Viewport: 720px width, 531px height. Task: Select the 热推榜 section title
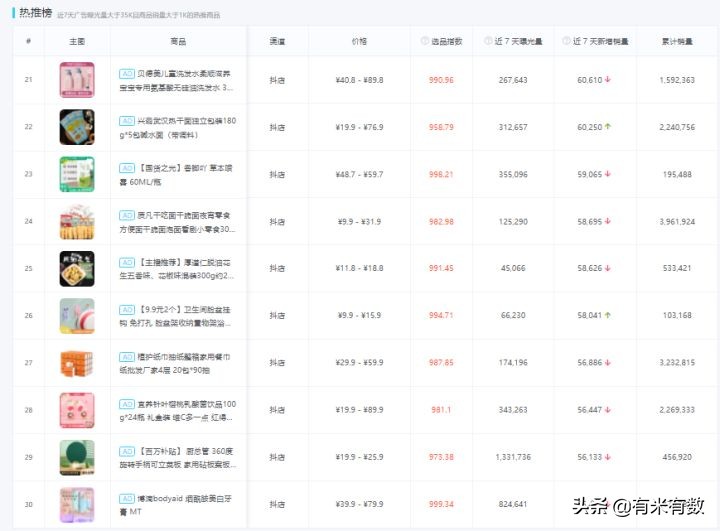tap(35, 12)
